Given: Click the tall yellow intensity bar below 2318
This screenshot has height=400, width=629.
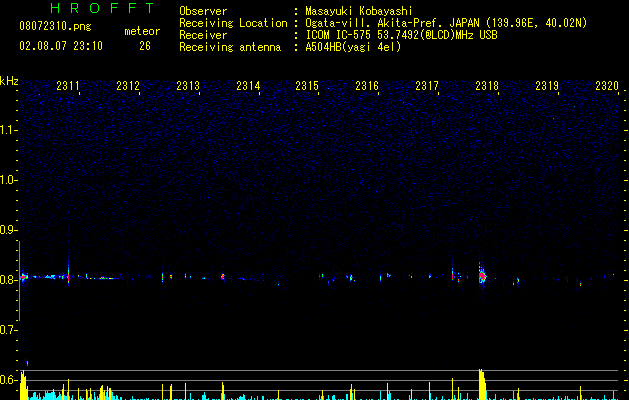Looking at the screenshot, I should [x=482, y=384].
